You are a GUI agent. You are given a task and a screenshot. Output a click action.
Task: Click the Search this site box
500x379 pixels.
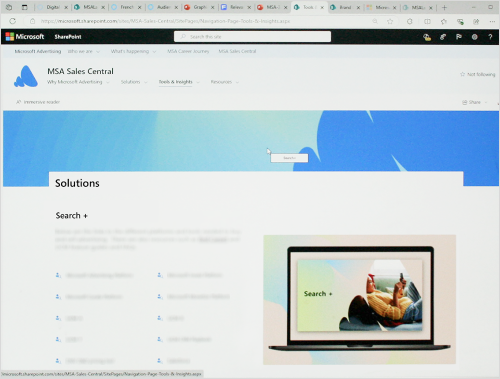(x=252, y=37)
